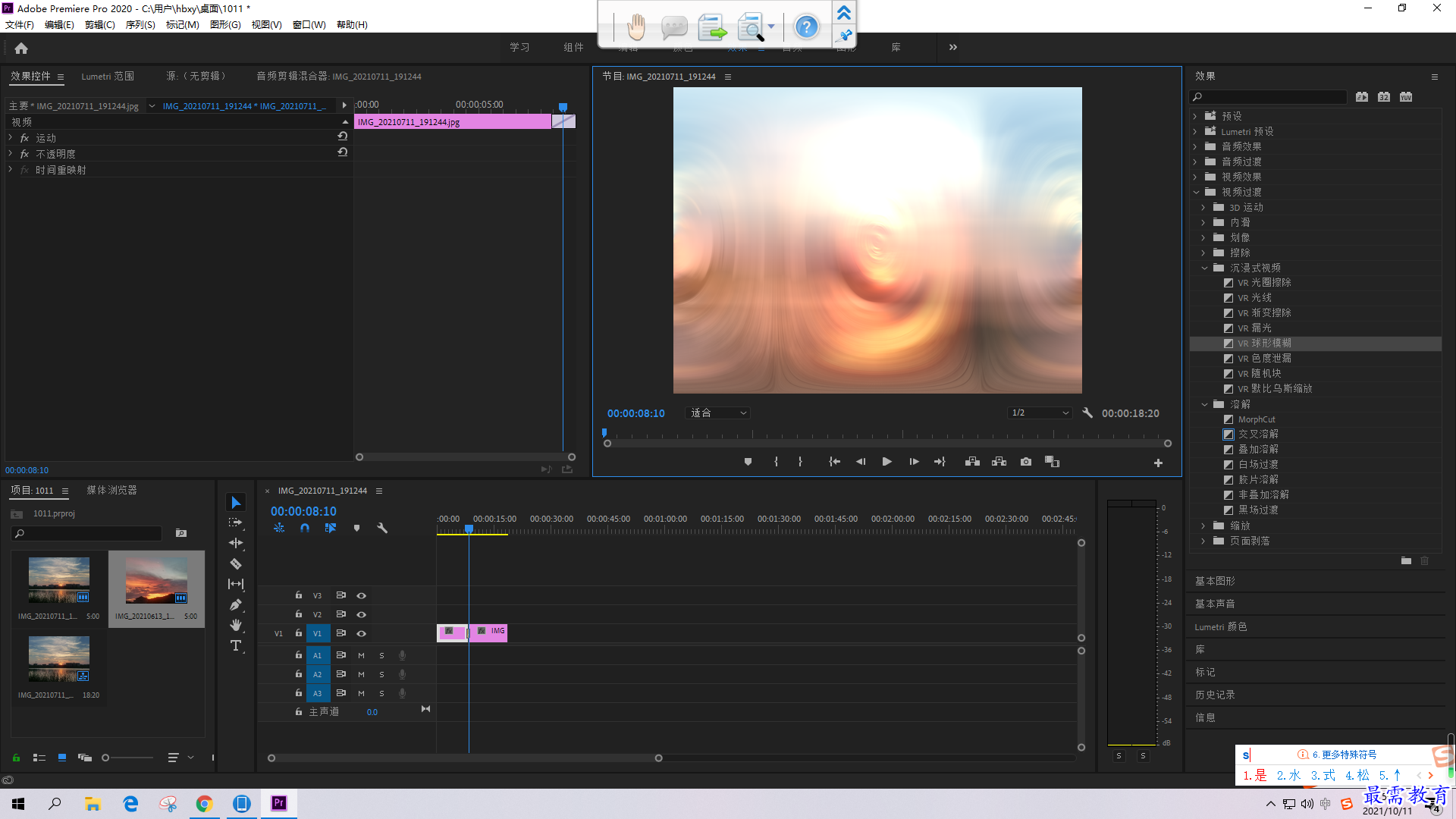Go to In point
The image size is (1456, 819).
point(834,462)
